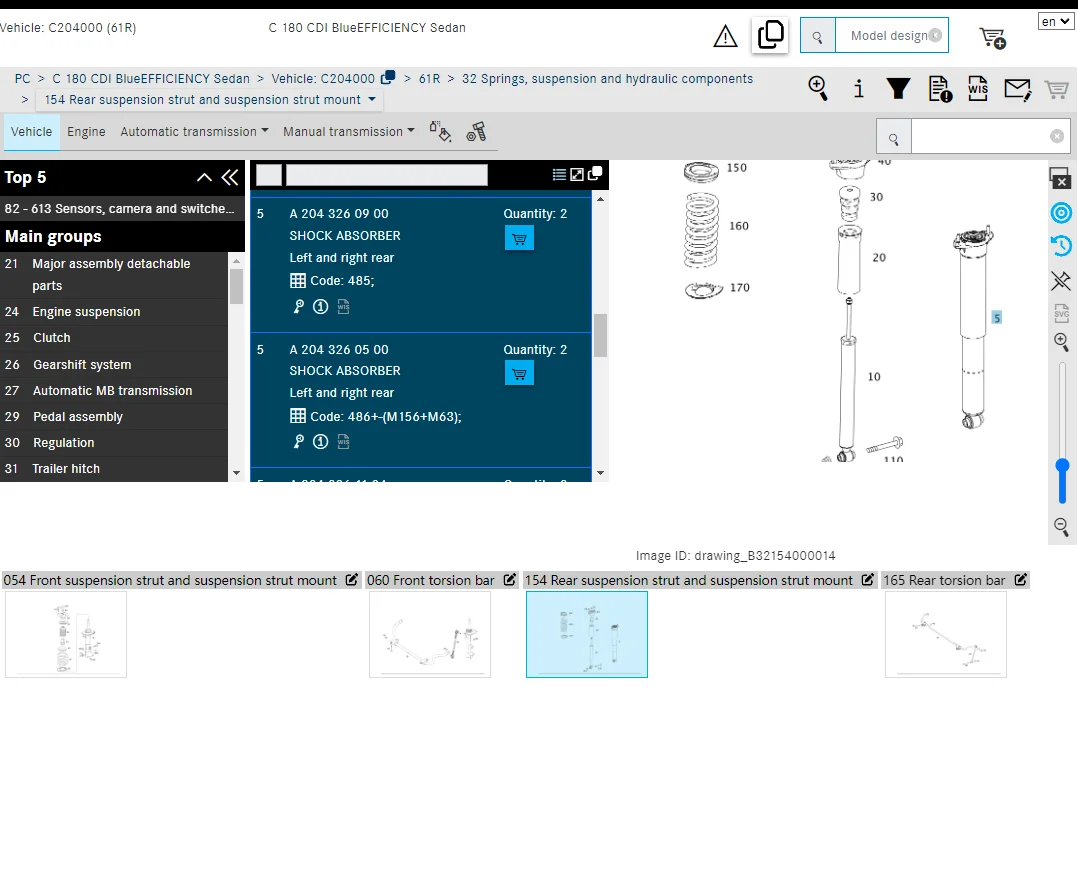Open Manual transmission dropdown
This screenshot has width=1078, height=875.
point(349,131)
